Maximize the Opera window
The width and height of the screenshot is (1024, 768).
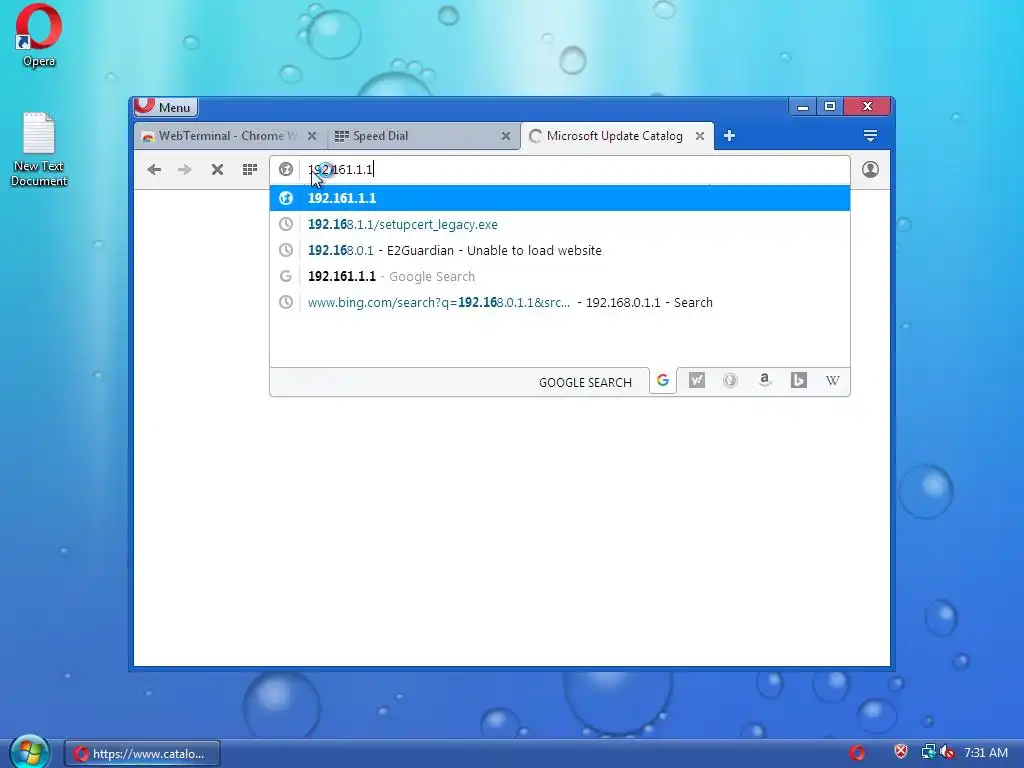829,106
